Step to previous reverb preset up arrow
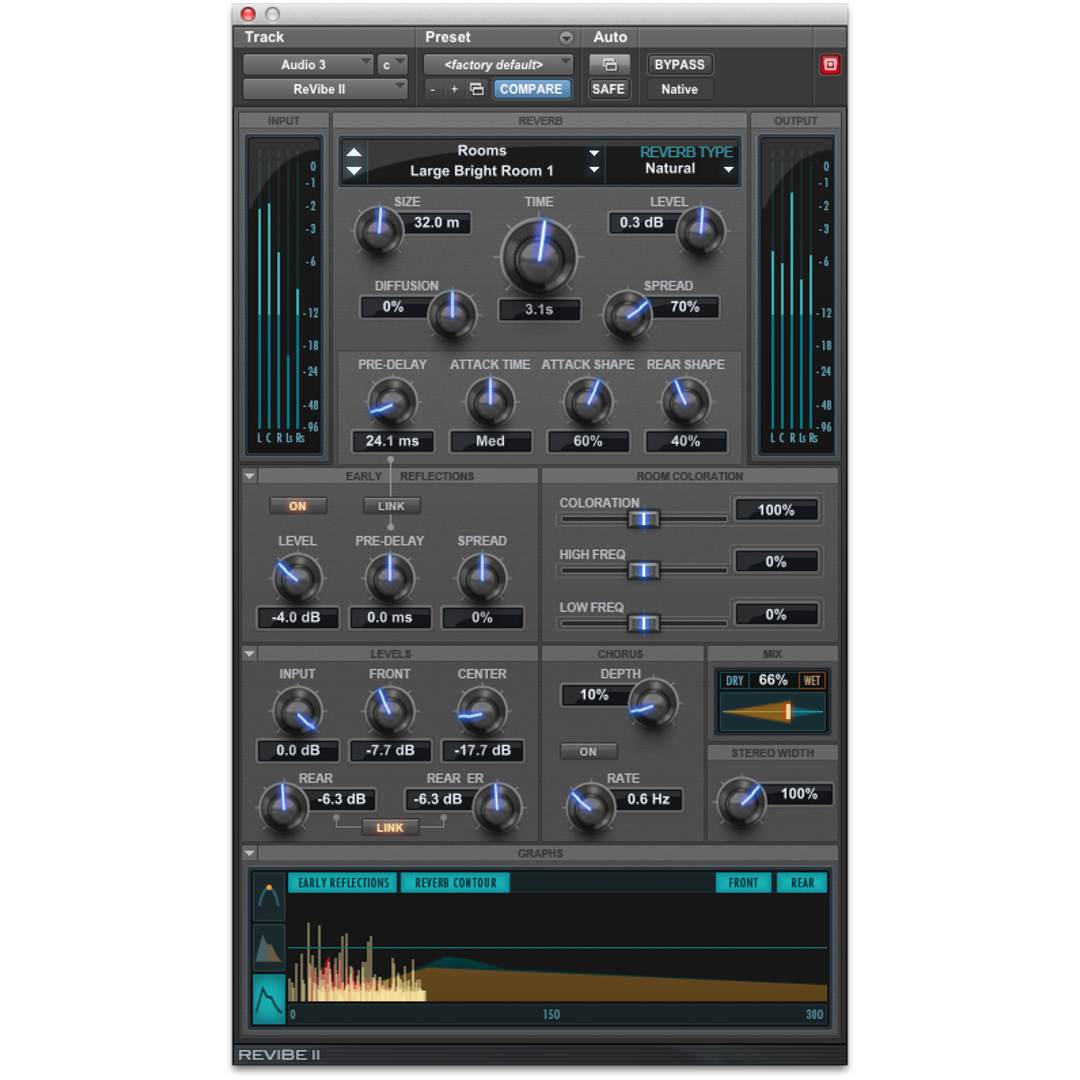1080x1080 pixels. (353, 152)
